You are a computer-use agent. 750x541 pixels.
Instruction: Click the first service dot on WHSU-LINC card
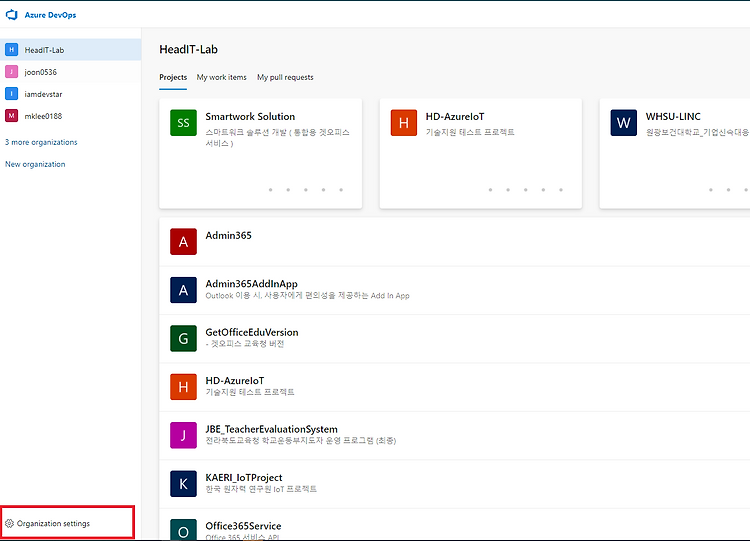click(711, 190)
